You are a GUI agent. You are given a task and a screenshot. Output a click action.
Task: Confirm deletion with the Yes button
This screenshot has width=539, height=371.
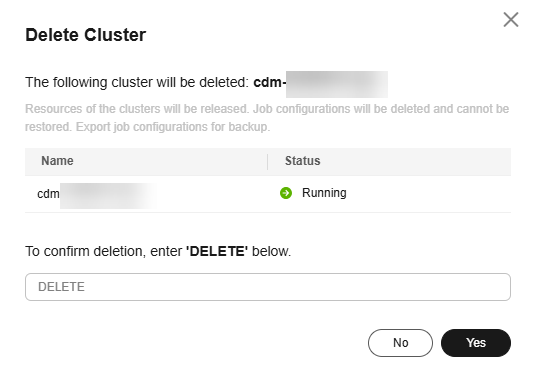(x=476, y=343)
